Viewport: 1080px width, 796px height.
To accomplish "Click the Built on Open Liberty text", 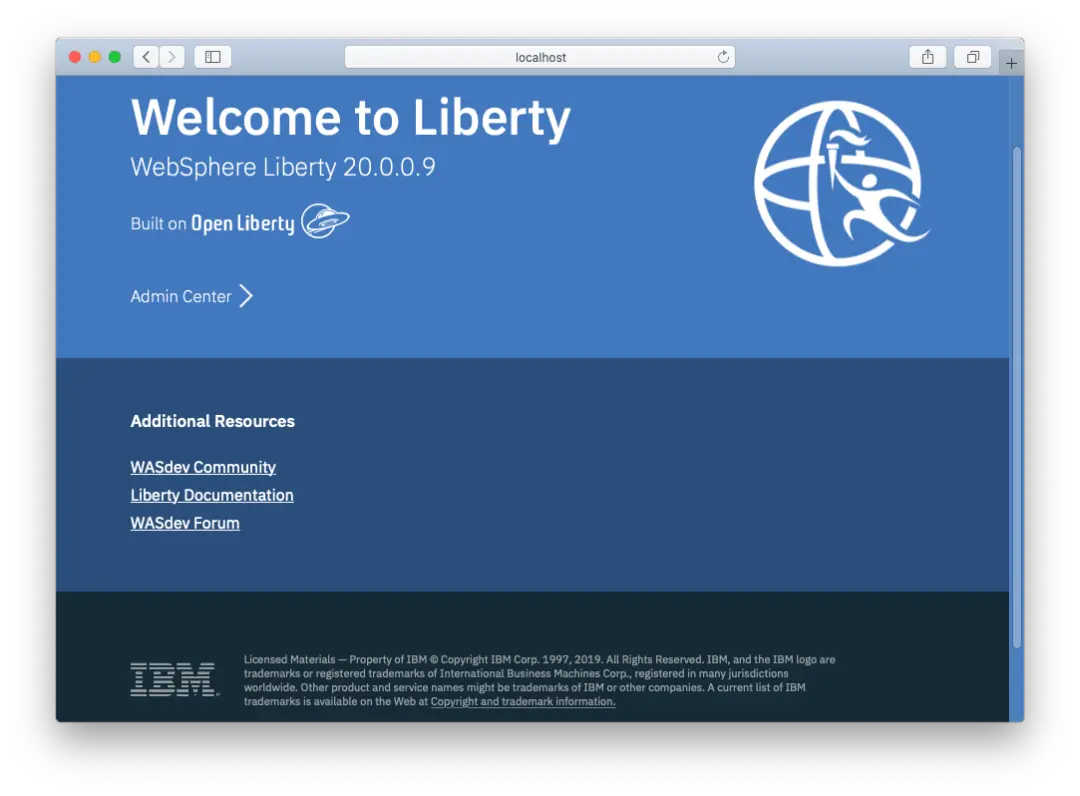I will pos(212,224).
